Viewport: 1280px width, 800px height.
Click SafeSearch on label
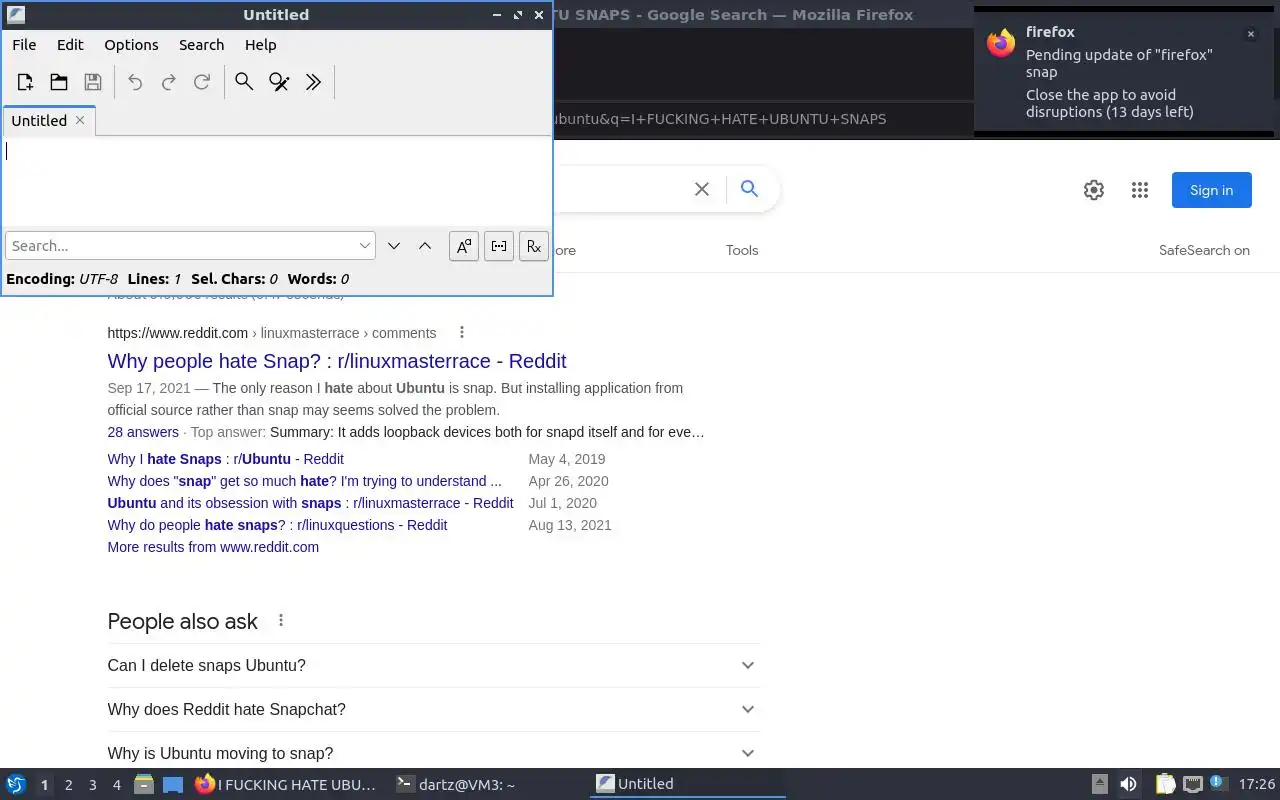click(x=1204, y=250)
